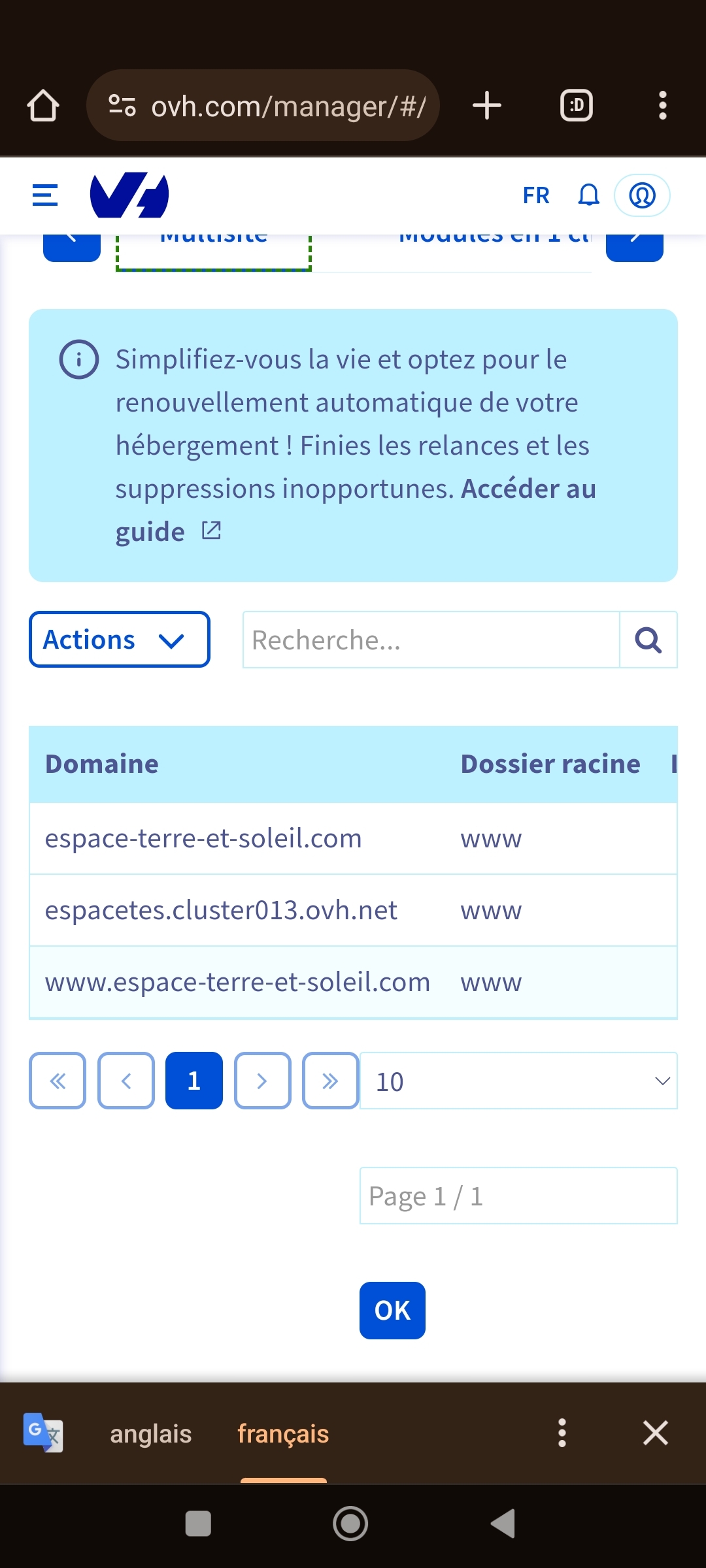The image size is (706, 1568).
Task: Open translation bar options menu
Action: tap(562, 1433)
